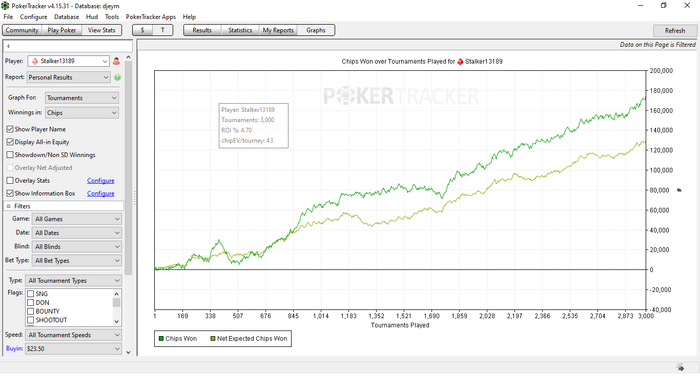Open the Report dropdown showing Personal Results
Image resolution: width=700 pixels, height=390 pixels.
(x=68, y=77)
